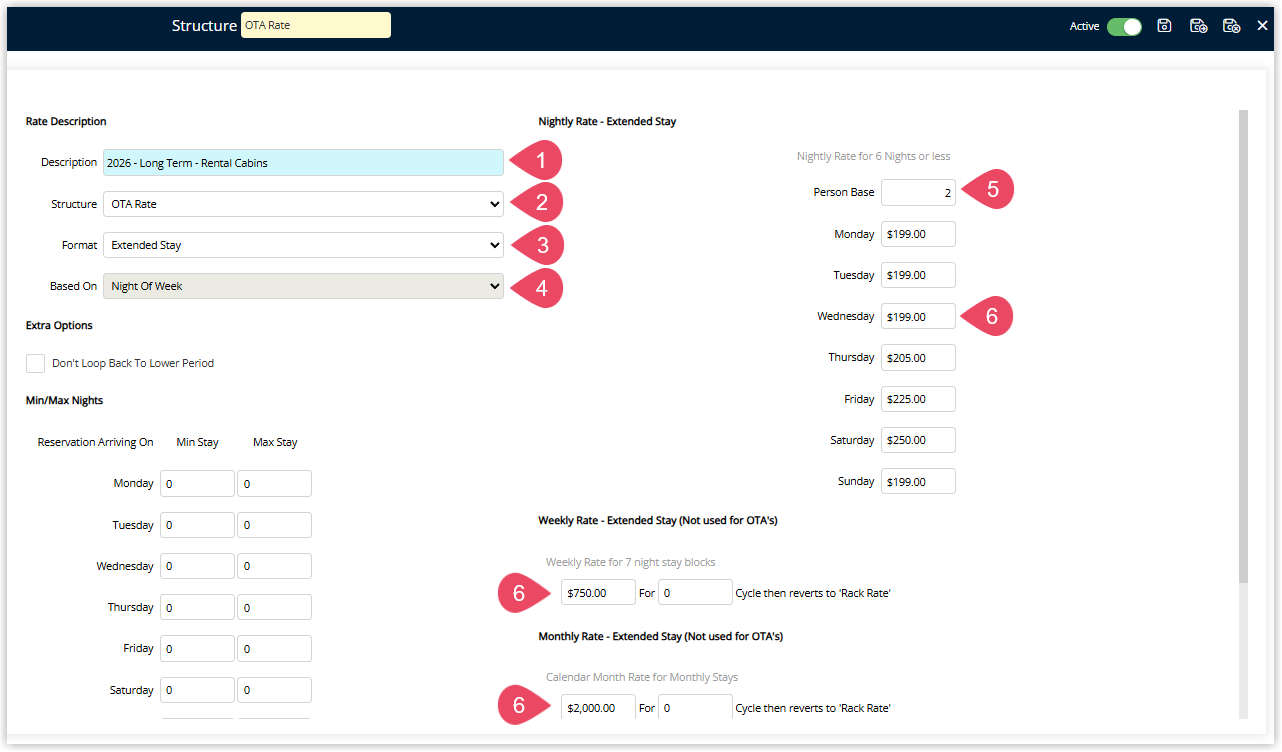Click Monday Max Stay field
The height and width of the screenshot is (752, 1282).
click(x=274, y=484)
